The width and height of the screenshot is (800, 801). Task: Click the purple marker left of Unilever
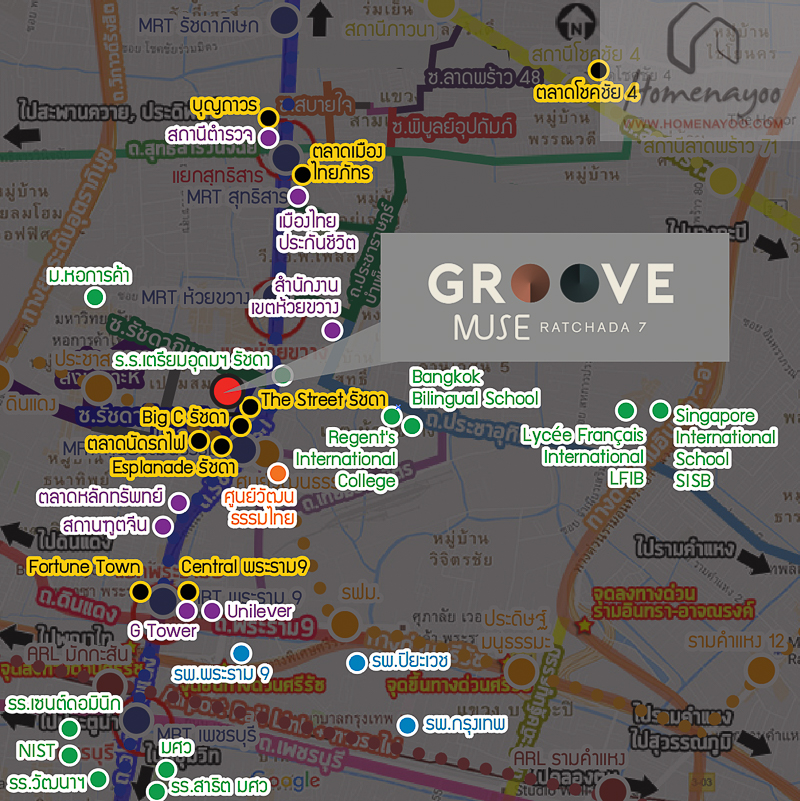pos(211,610)
